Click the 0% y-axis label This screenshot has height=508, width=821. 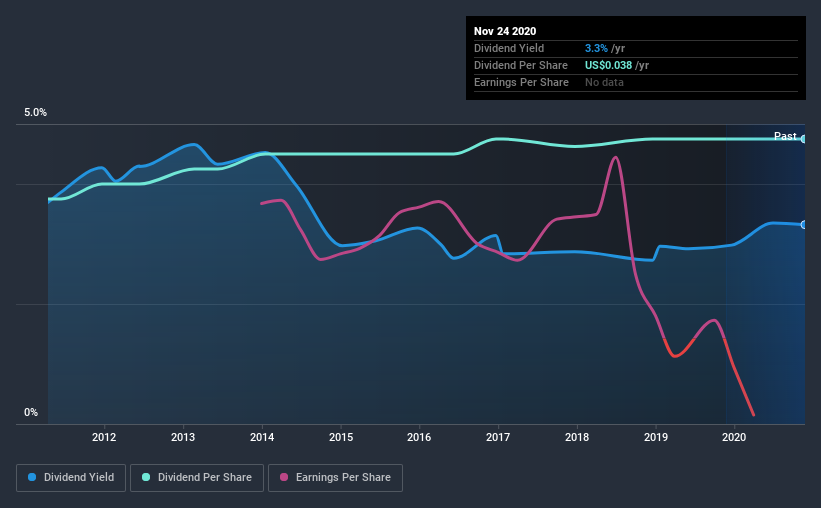(x=31, y=413)
